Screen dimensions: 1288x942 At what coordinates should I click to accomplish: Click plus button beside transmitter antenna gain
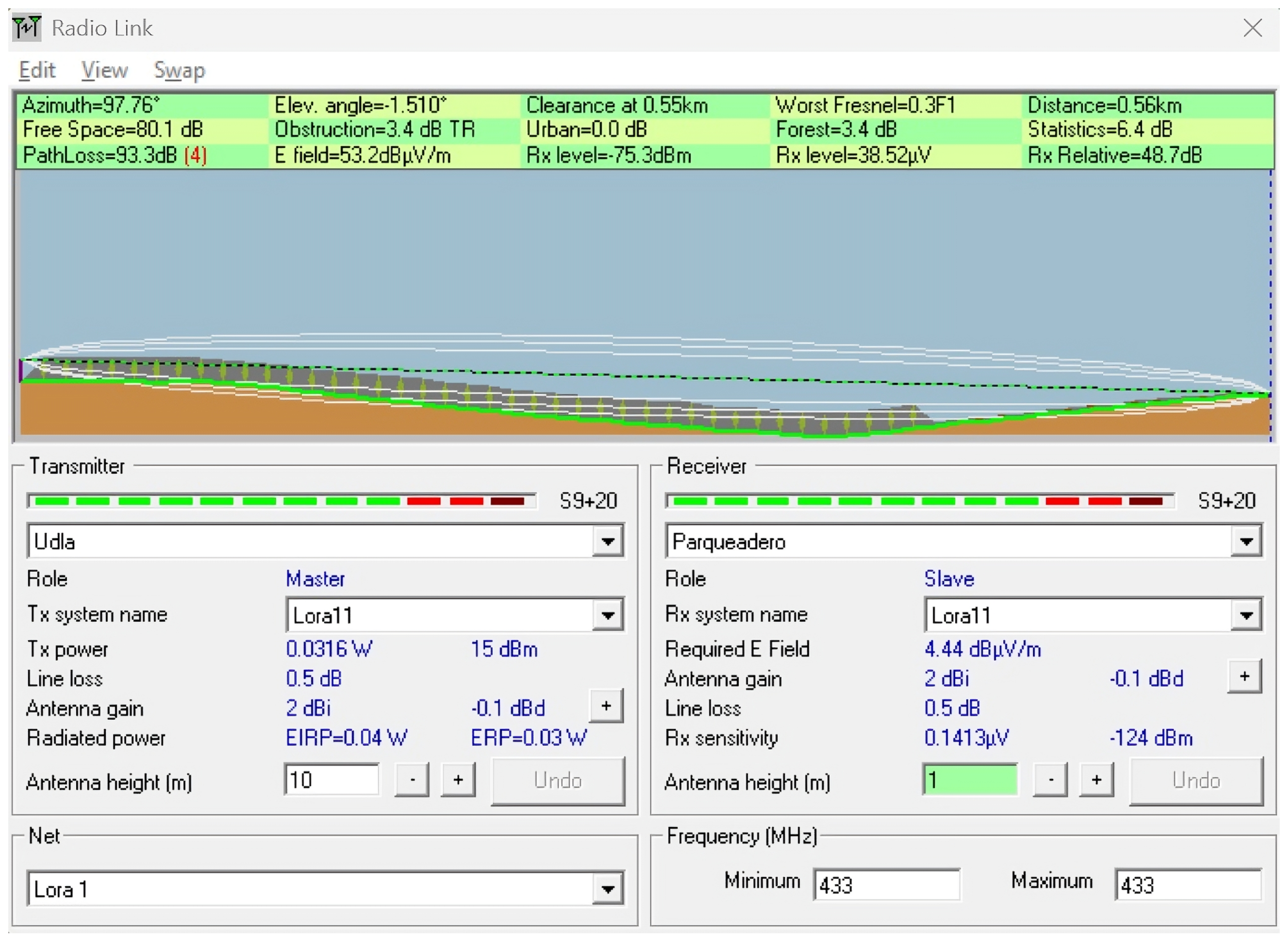click(x=605, y=705)
